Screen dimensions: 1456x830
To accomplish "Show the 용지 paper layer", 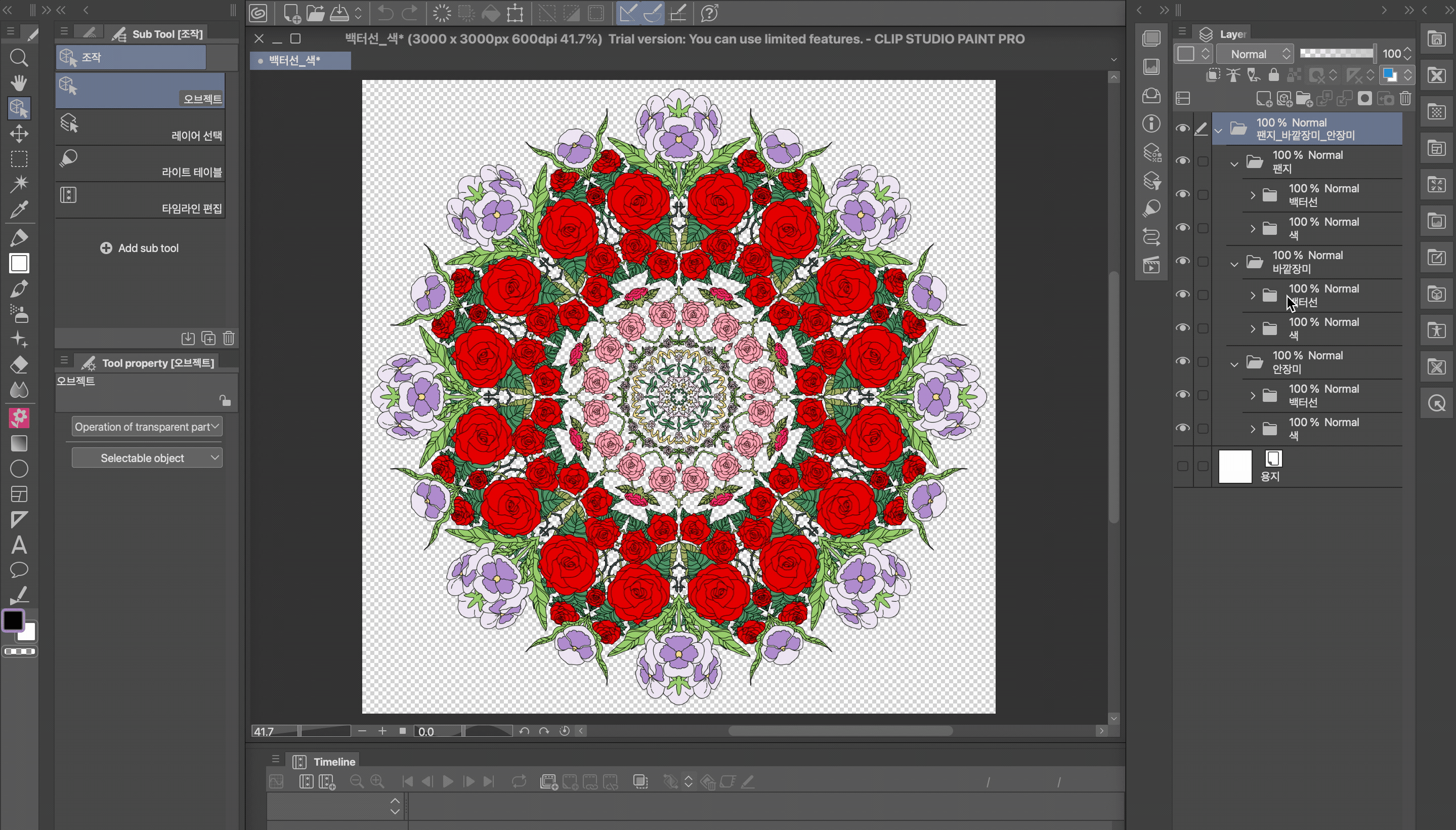I will (1182, 466).
